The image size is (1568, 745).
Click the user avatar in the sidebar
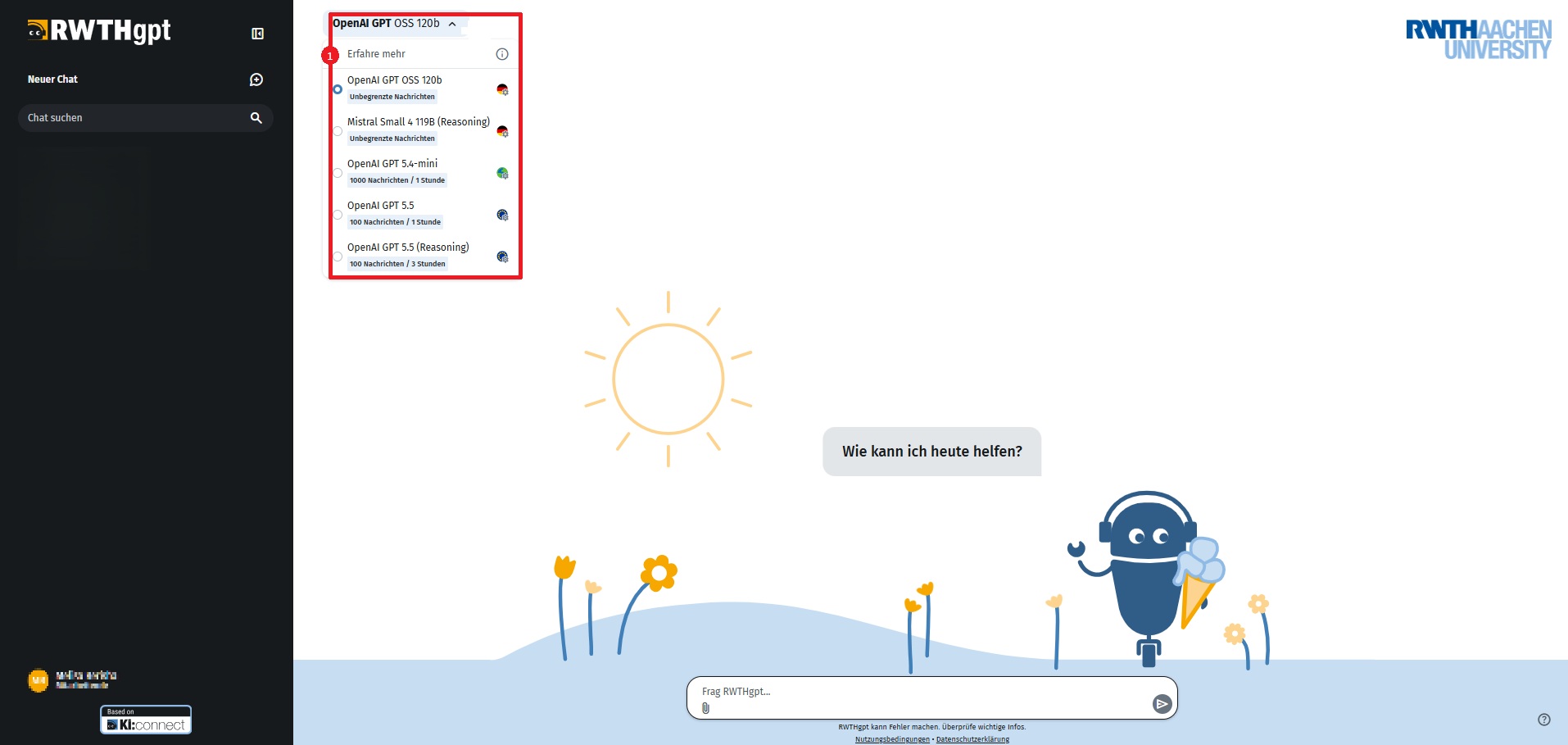pyautogui.click(x=39, y=680)
